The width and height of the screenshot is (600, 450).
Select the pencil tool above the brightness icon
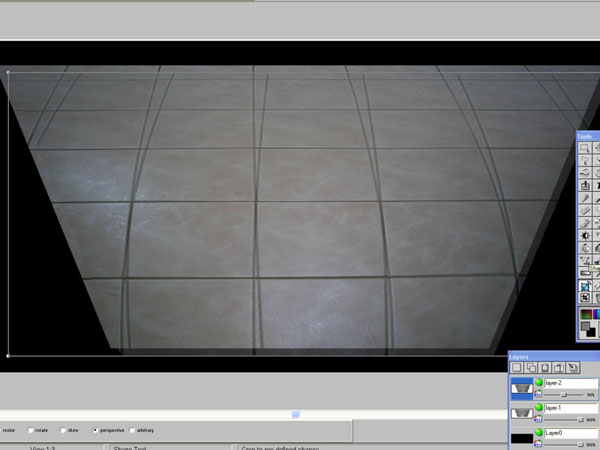[x=584, y=223]
